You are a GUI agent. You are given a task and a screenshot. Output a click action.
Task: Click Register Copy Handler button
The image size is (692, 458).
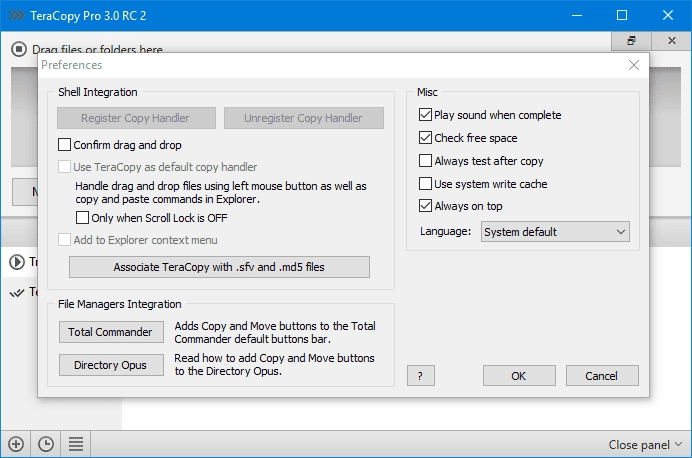coord(136,118)
